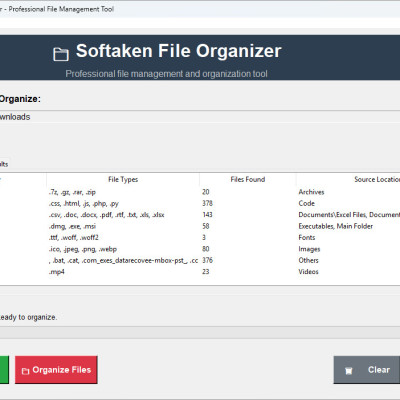Click the 'Ready to organize' status text
400x400 pixels.
click(x=28, y=317)
